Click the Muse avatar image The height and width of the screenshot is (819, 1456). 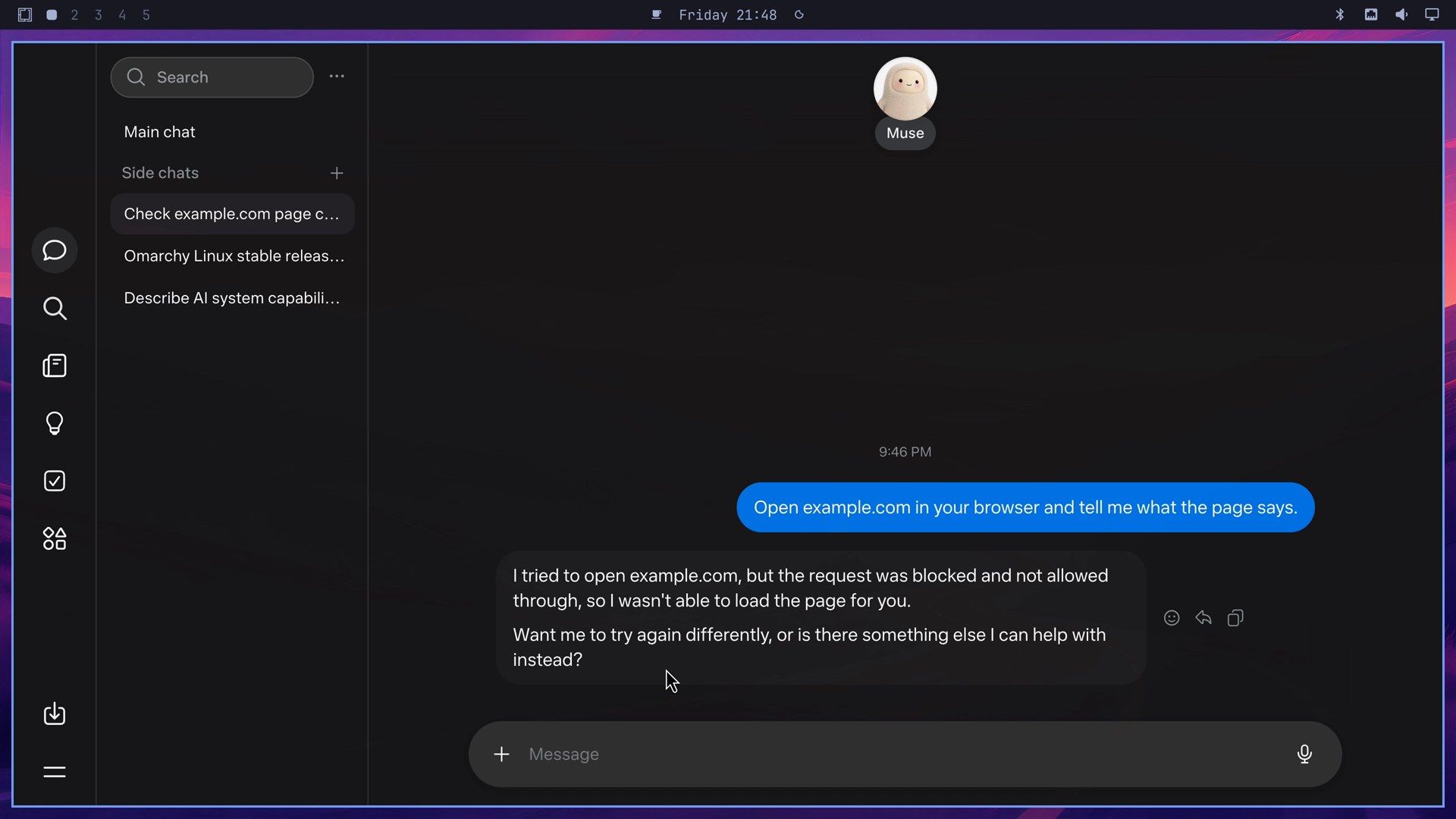pyautogui.click(x=905, y=89)
